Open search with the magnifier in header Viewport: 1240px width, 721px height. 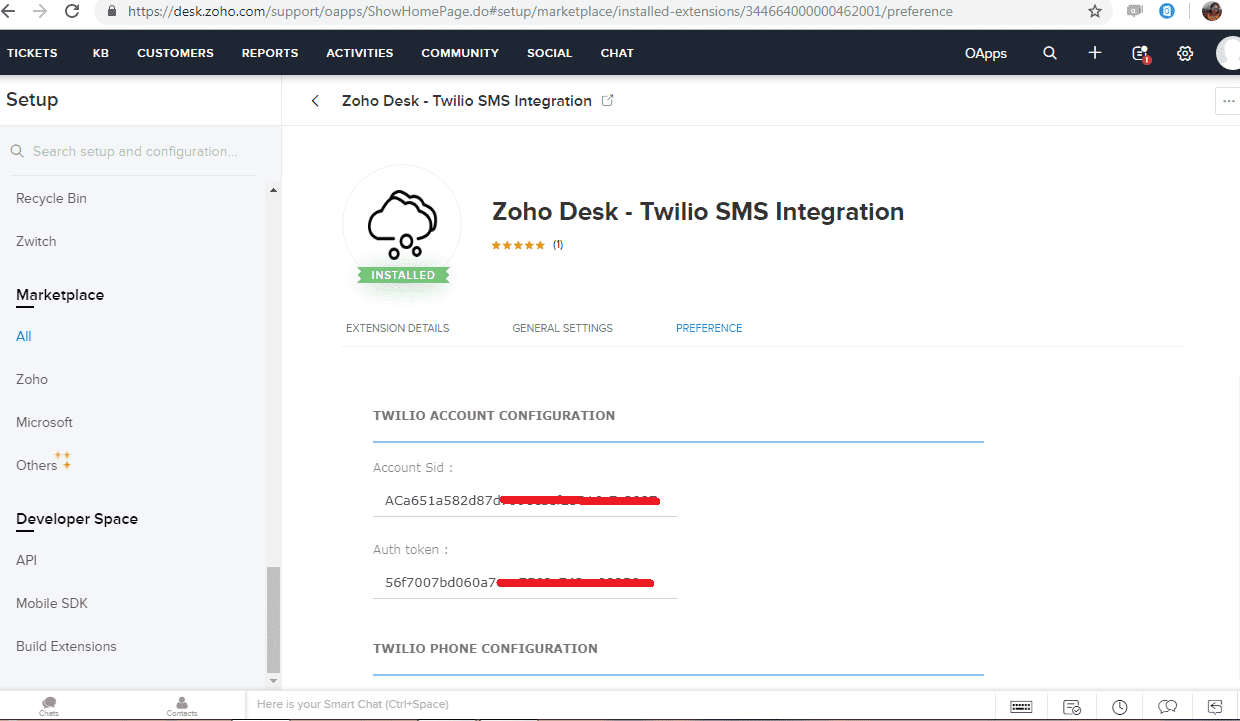tap(1050, 53)
